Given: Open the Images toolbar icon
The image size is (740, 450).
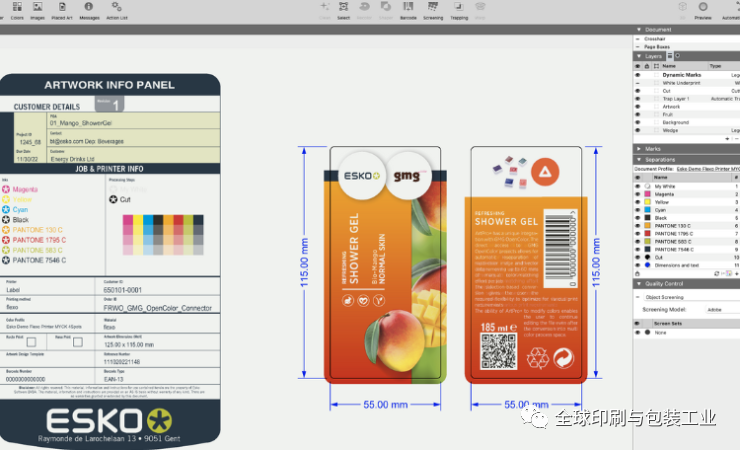Looking at the screenshot, I should [37, 12].
